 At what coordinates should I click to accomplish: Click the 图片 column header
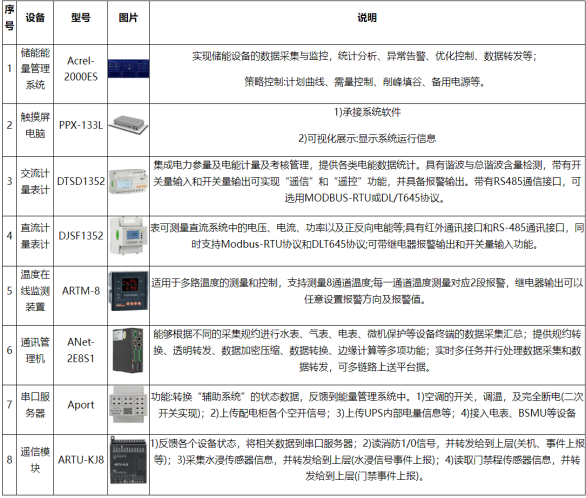click(128, 18)
